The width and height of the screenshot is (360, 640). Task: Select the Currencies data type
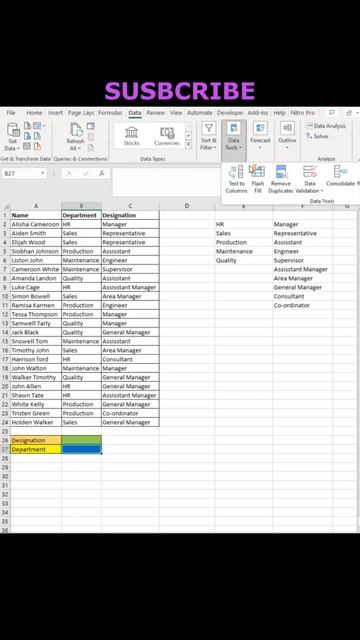[167, 136]
